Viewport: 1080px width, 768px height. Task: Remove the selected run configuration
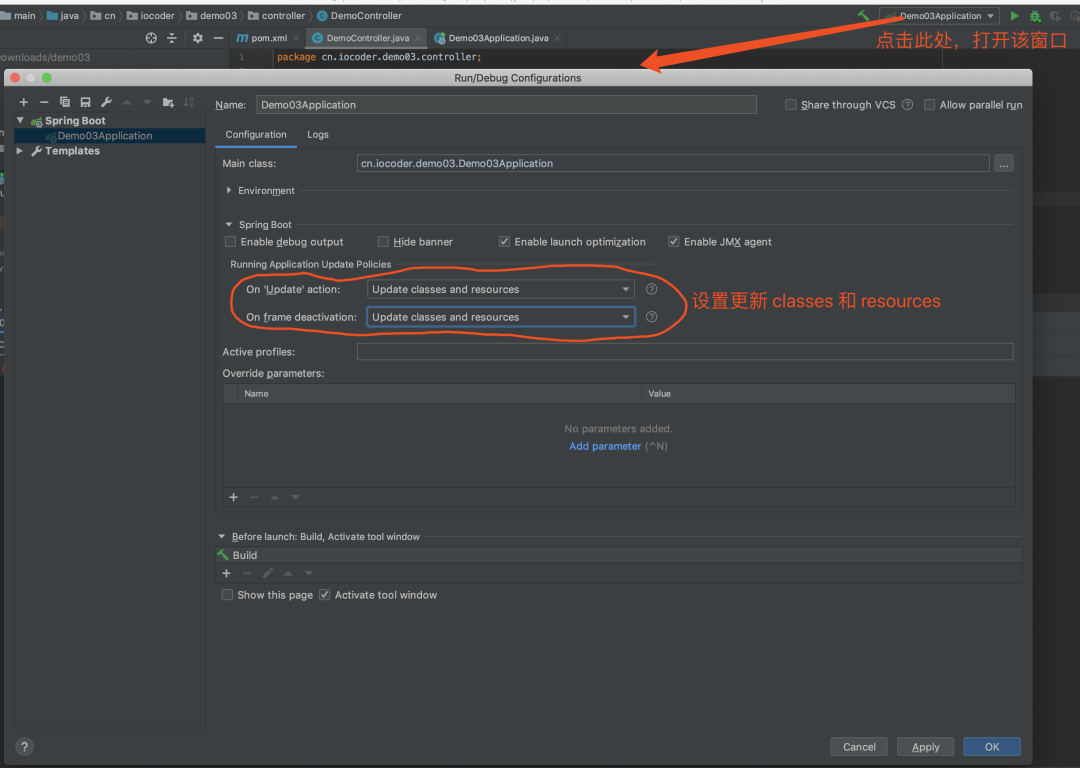[44, 102]
